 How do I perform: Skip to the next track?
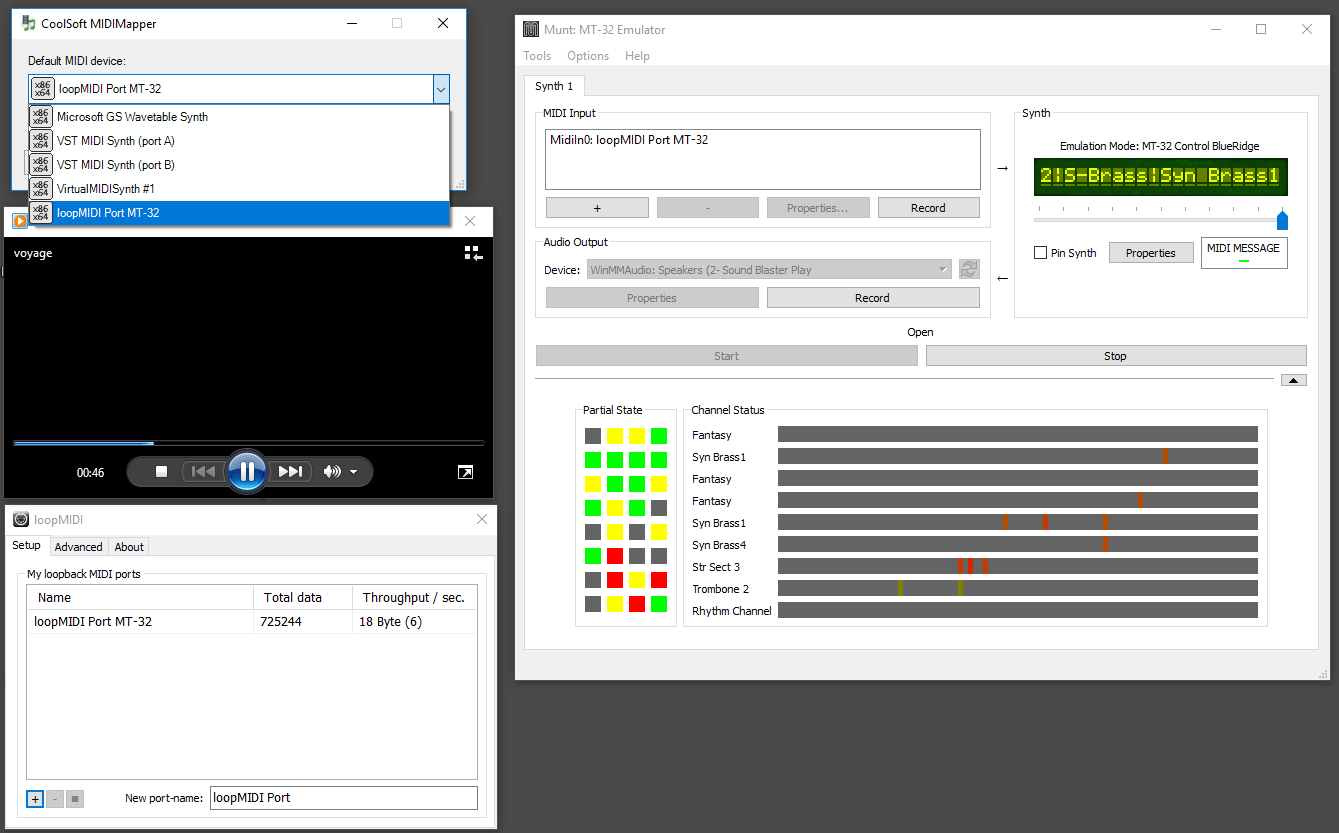click(290, 472)
